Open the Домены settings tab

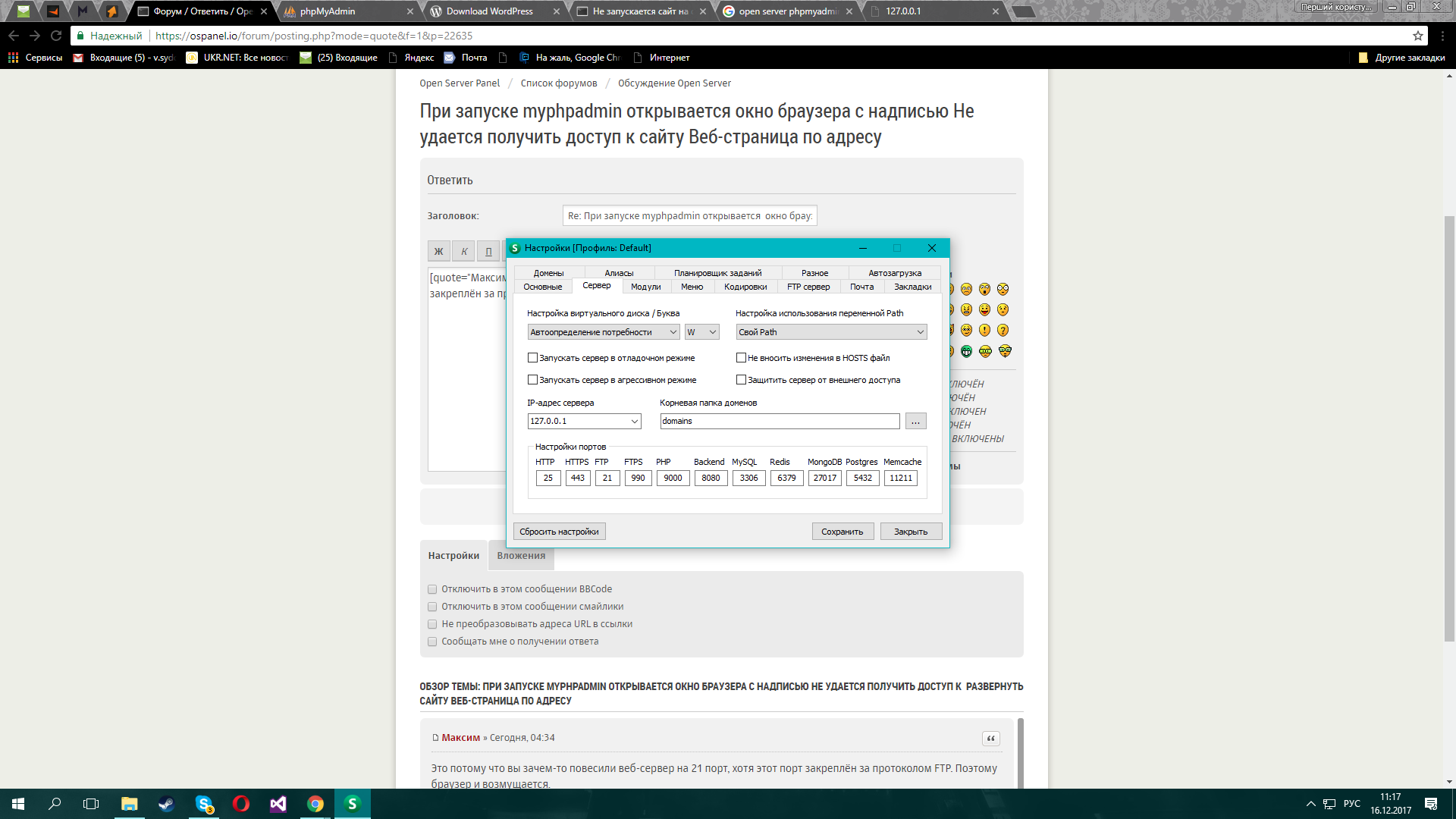pos(548,273)
